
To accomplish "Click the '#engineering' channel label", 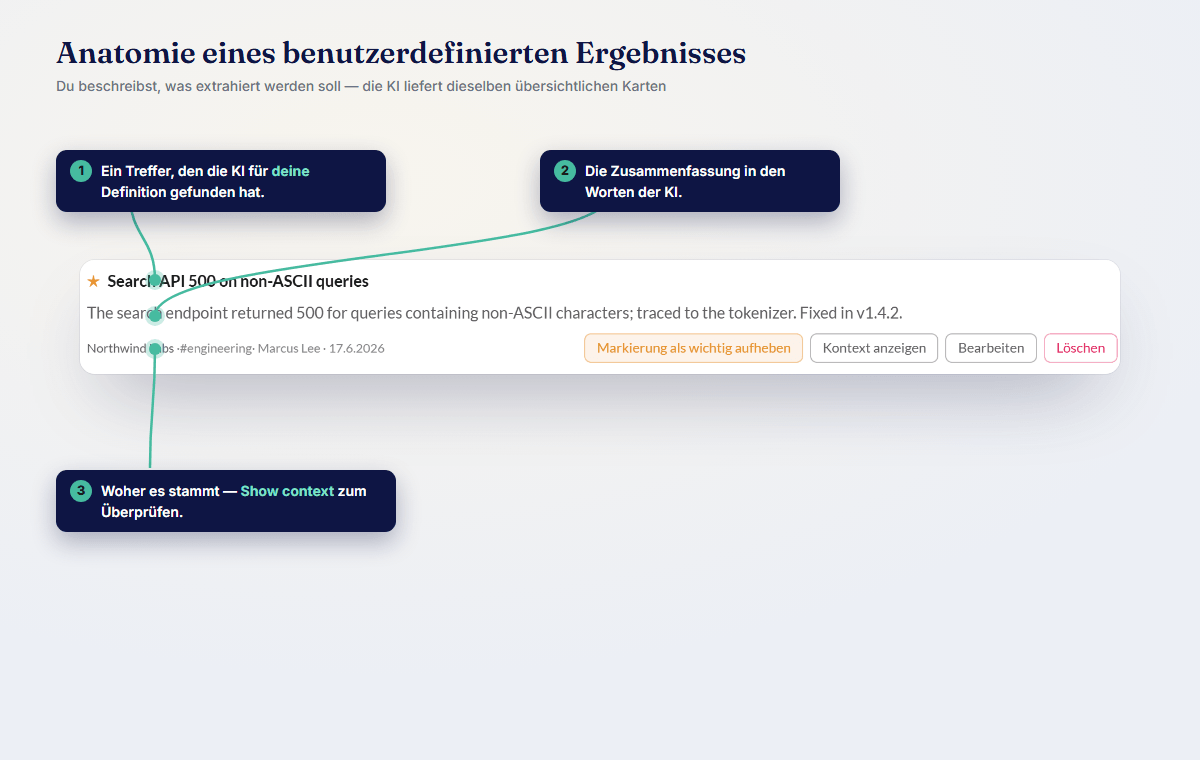I will 216,348.
